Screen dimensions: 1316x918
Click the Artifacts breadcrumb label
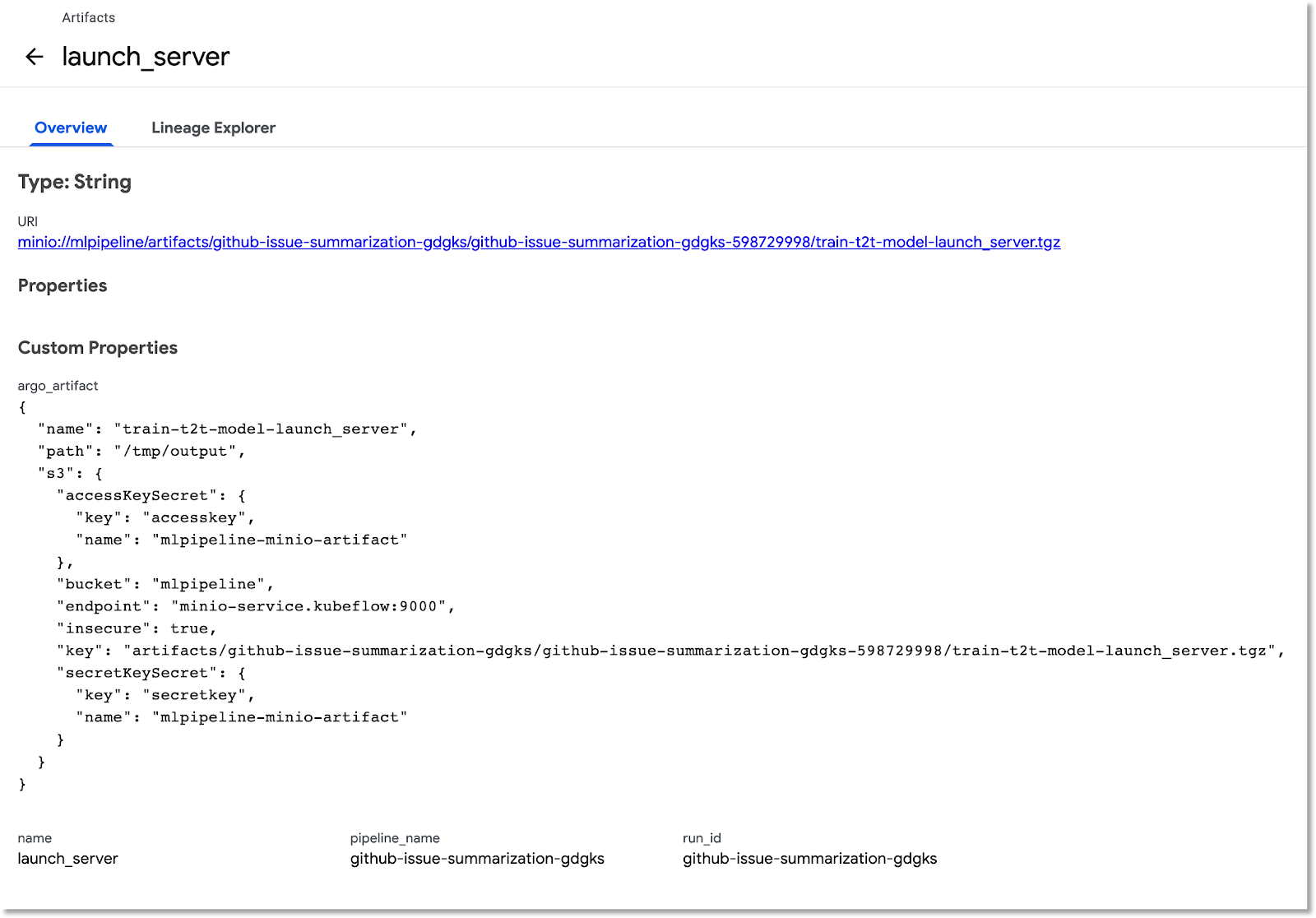tap(88, 17)
